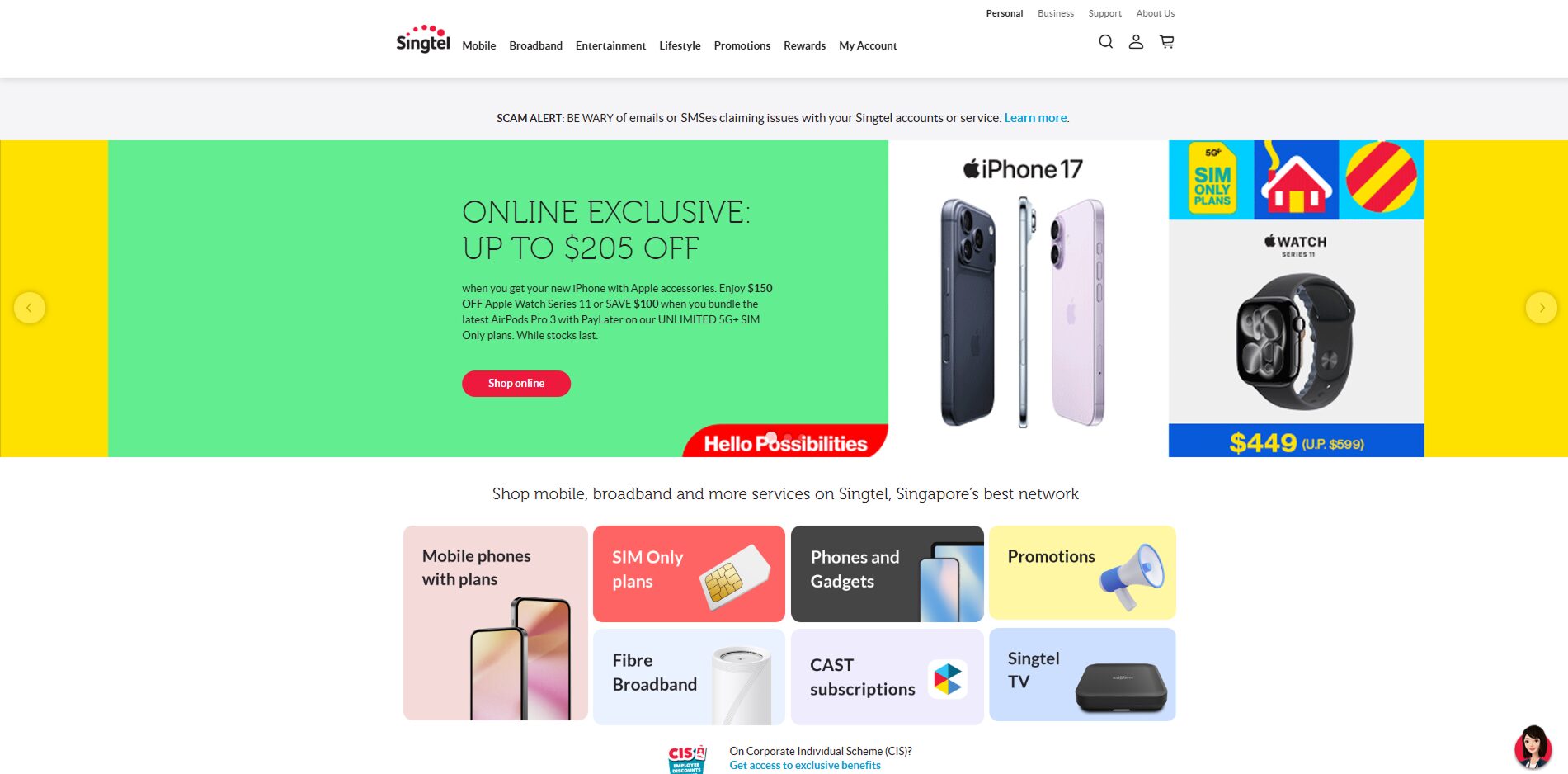Expand the Entertainment navigation menu

point(610,45)
